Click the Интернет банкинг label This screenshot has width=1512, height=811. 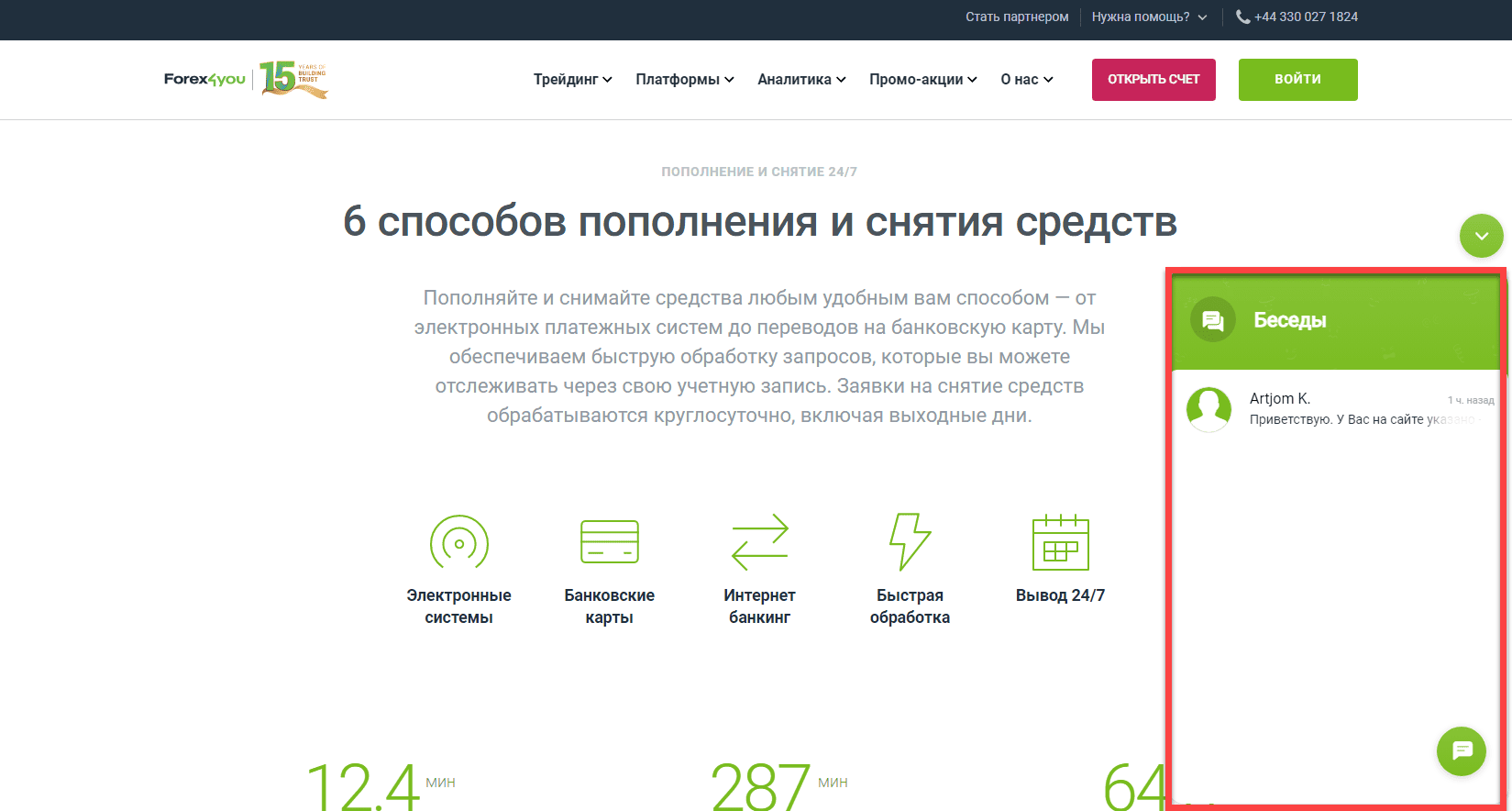coord(760,606)
